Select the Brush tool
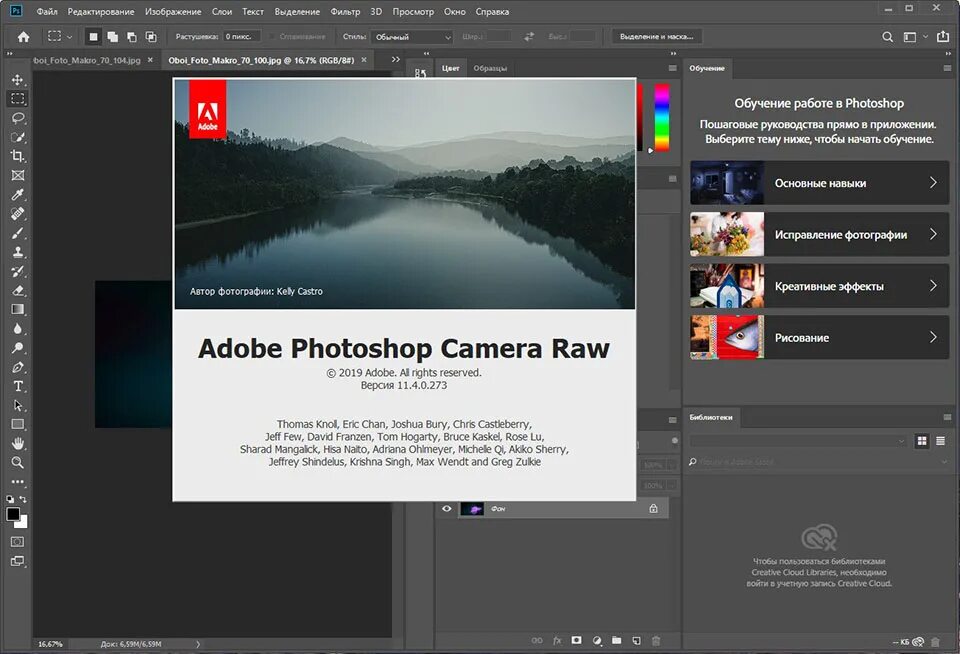The image size is (960, 654). pos(18,233)
